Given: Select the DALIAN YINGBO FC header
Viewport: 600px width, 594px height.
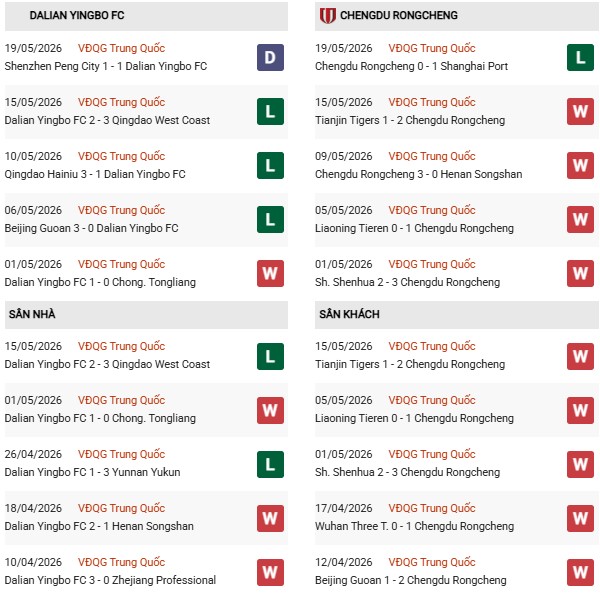Looking at the screenshot, I should click(77, 15).
